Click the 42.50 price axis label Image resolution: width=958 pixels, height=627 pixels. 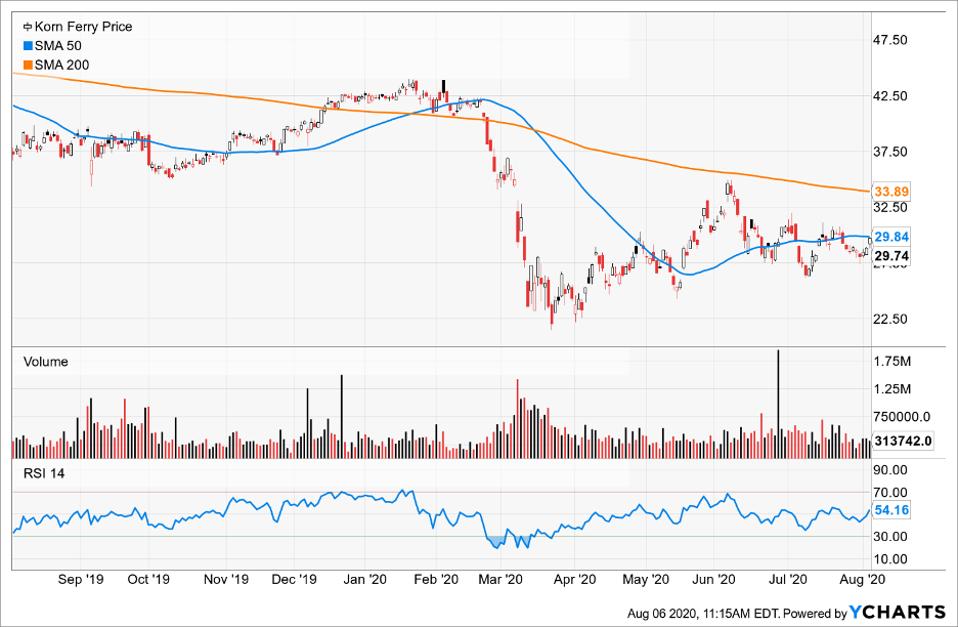pyautogui.click(x=891, y=96)
